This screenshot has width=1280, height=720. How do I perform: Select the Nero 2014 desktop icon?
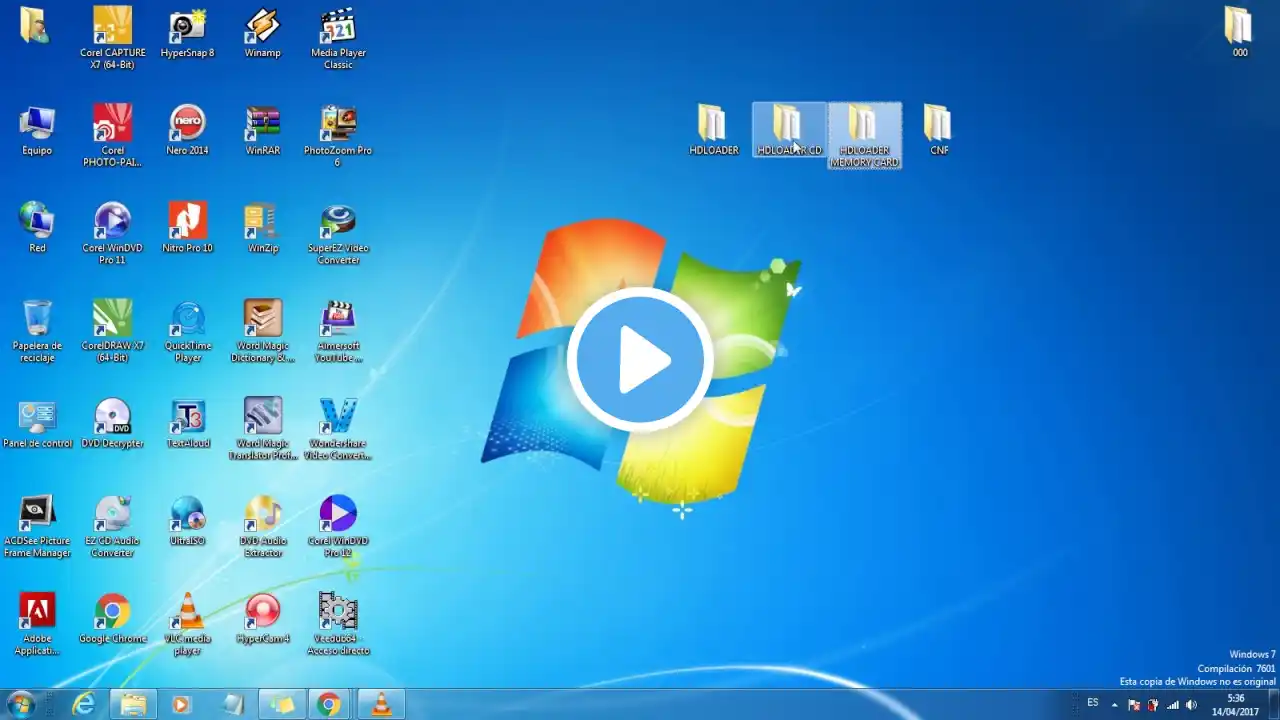(187, 130)
